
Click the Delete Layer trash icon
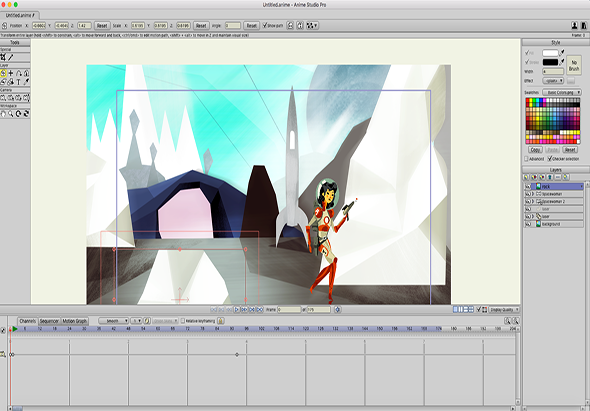pyautogui.click(x=550, y=177)
